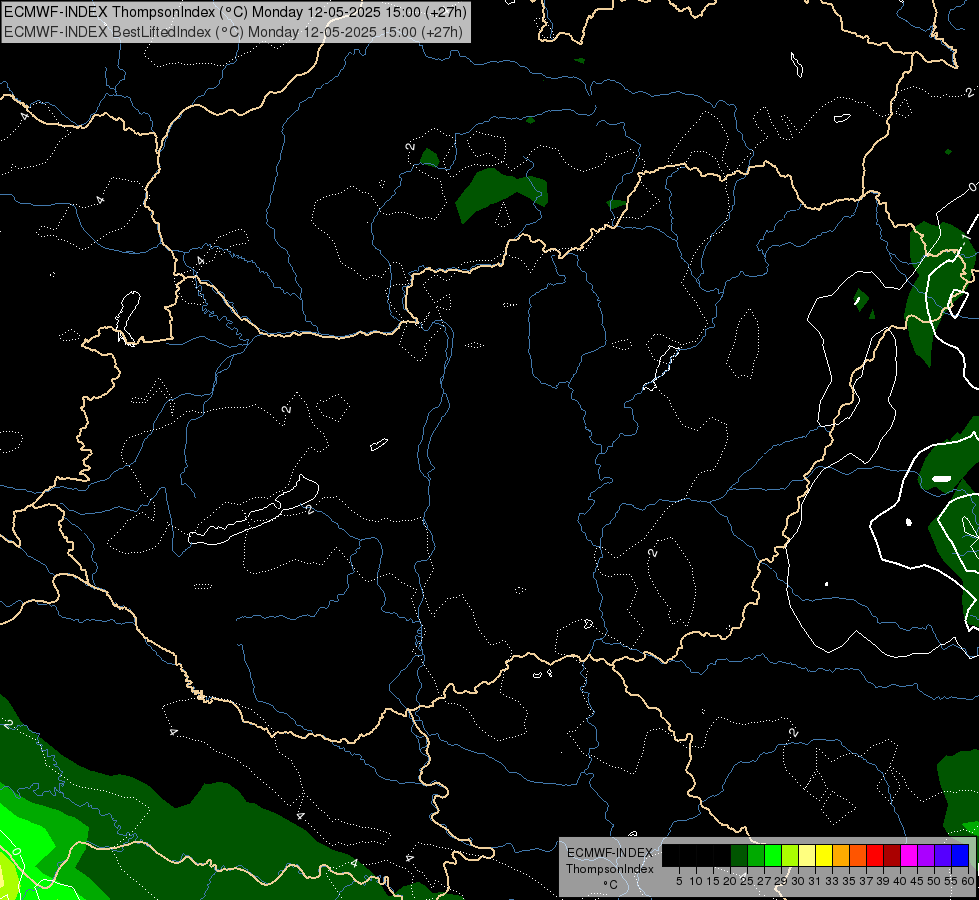Pick the pure yellow 31–33 legend swatch
The width and height of the screenshot is (979, 900).
824,855
